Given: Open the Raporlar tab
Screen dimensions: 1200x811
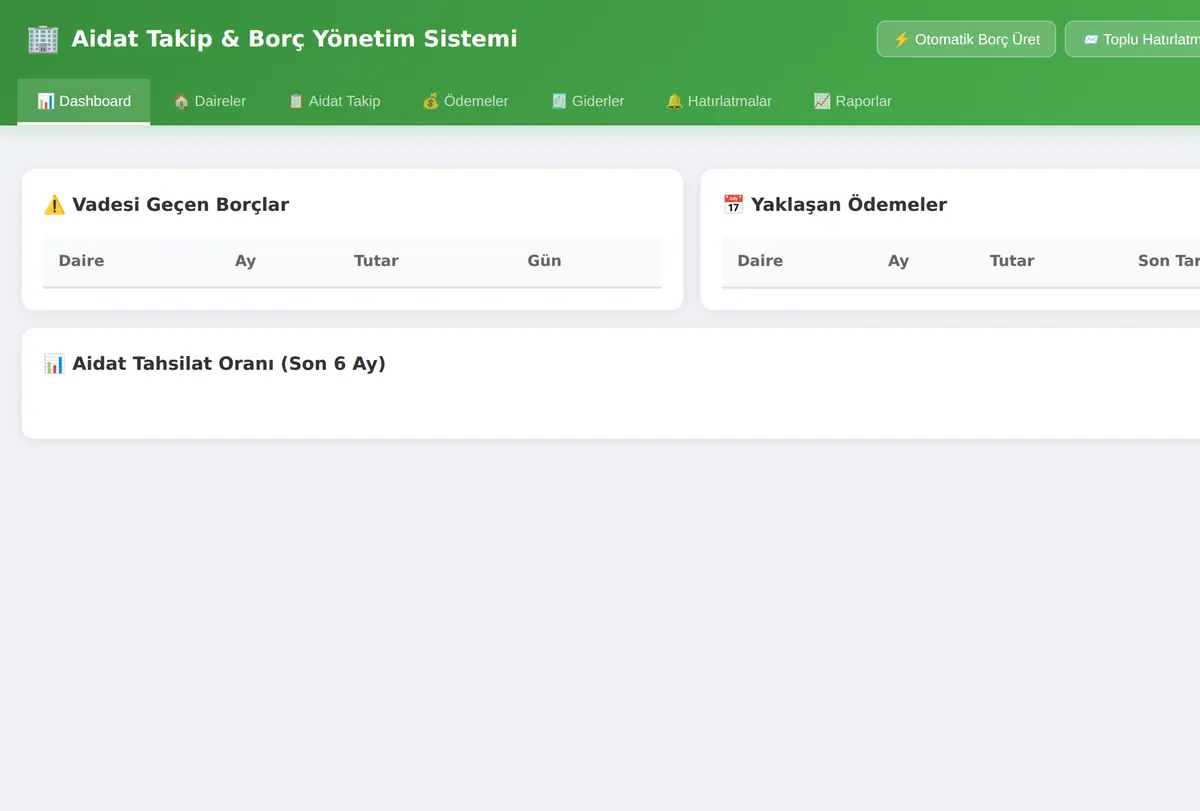Looking at the screenshot, I should (x=853, y=102).
